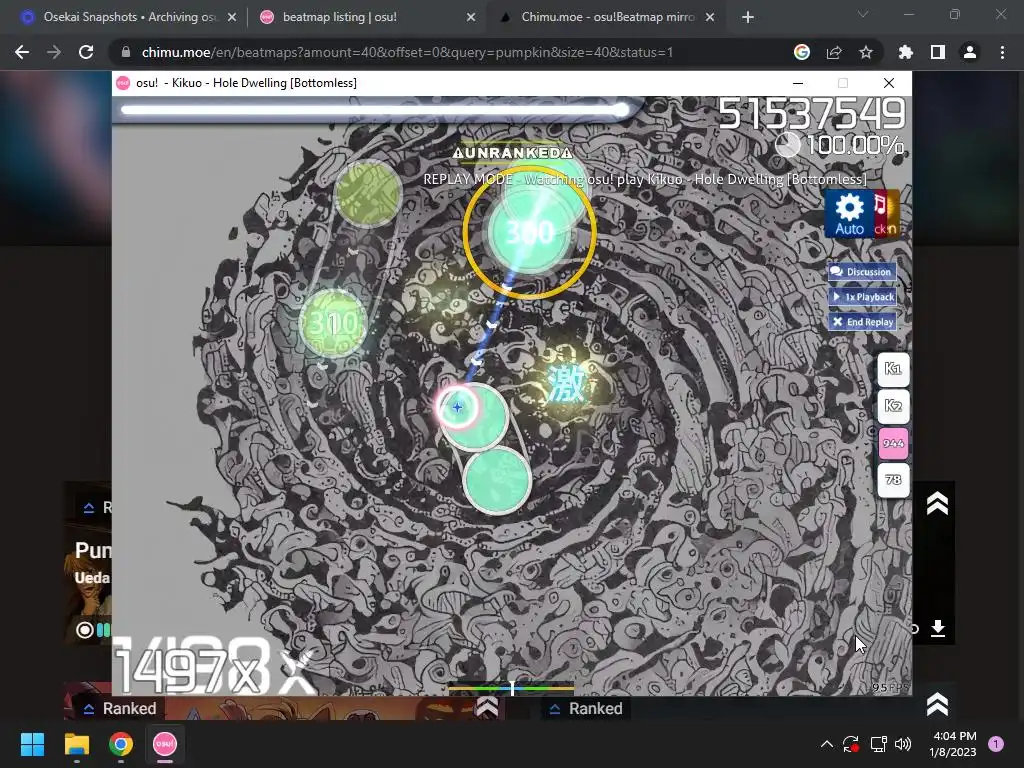This screenshot has width=1024, height=768.
Task: Open the Chrome extensions puzzle icon
Action: tap(906, 52)
